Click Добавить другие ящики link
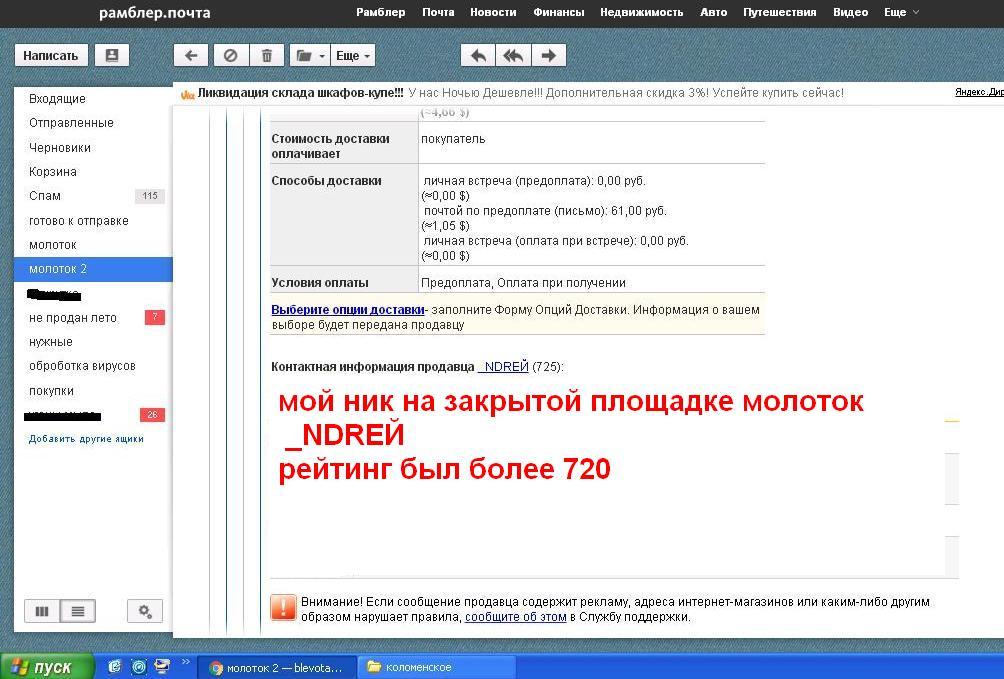The image size is (1004, 679). pos(86,439)
